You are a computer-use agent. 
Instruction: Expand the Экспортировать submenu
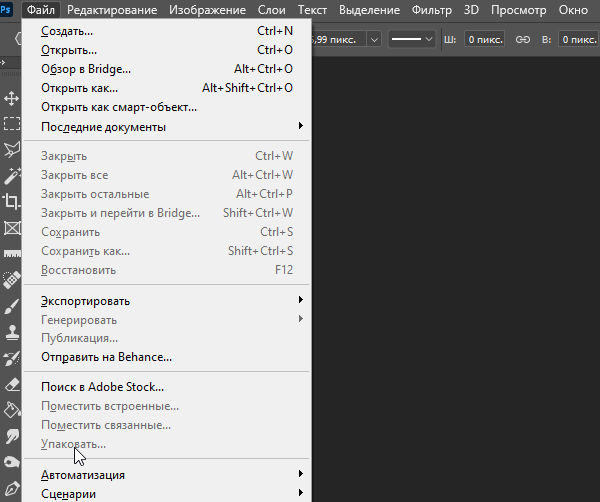(x=167, y=301)
